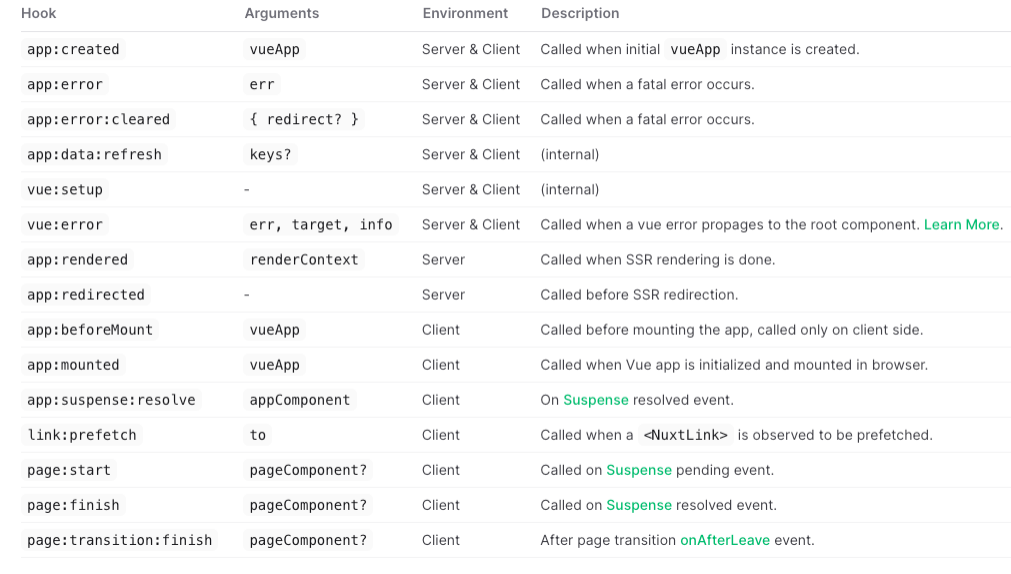Click Suspense link in app:suspense:resolve row
Image resolution: width=1011 pixels, height=574 pixels.
596,400
